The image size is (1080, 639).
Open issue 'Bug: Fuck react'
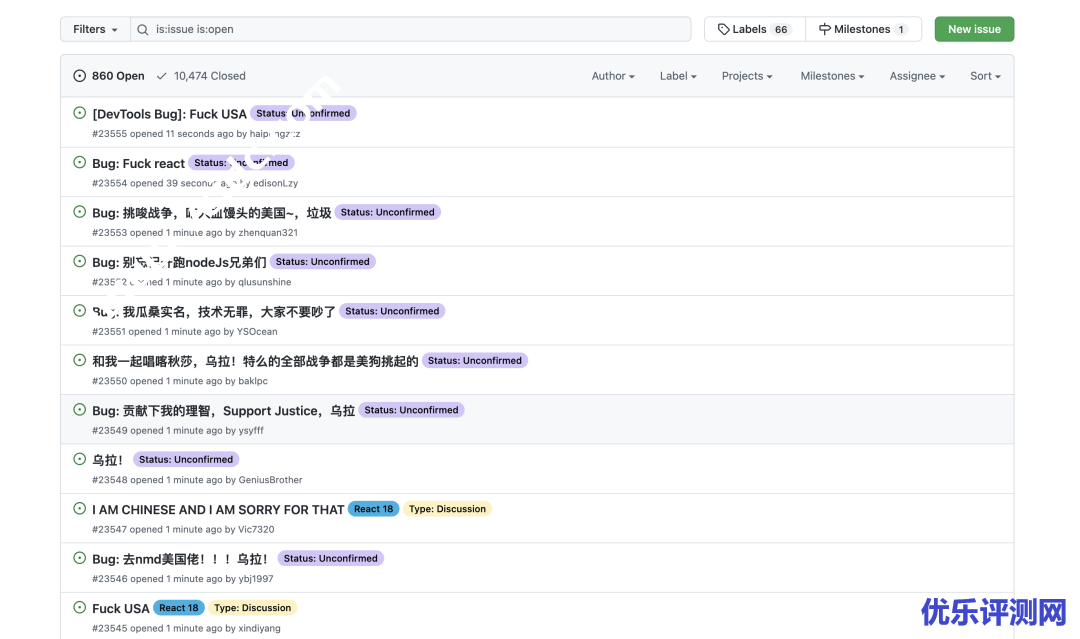[138, 163]
